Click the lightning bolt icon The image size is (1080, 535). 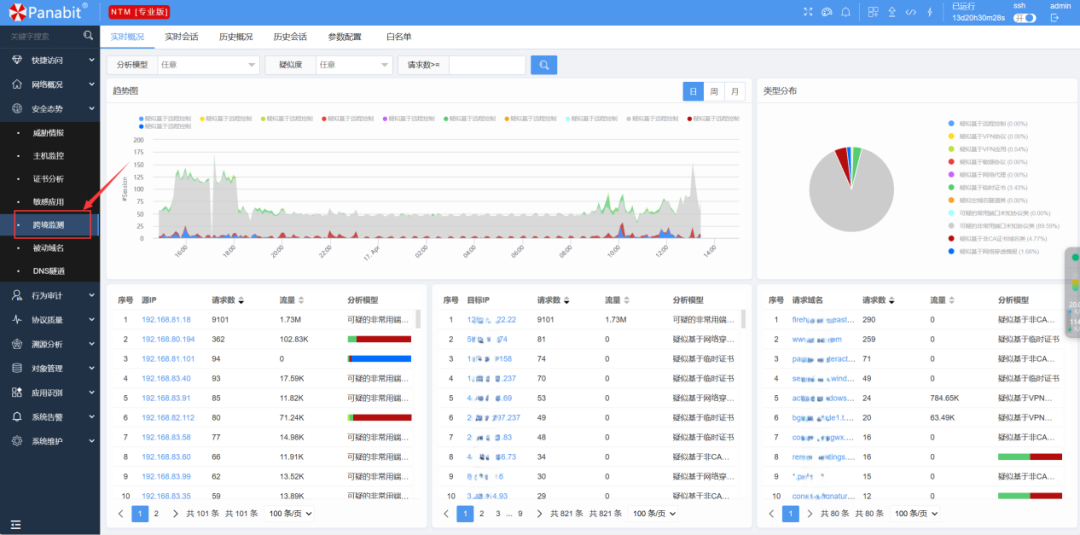930,12
